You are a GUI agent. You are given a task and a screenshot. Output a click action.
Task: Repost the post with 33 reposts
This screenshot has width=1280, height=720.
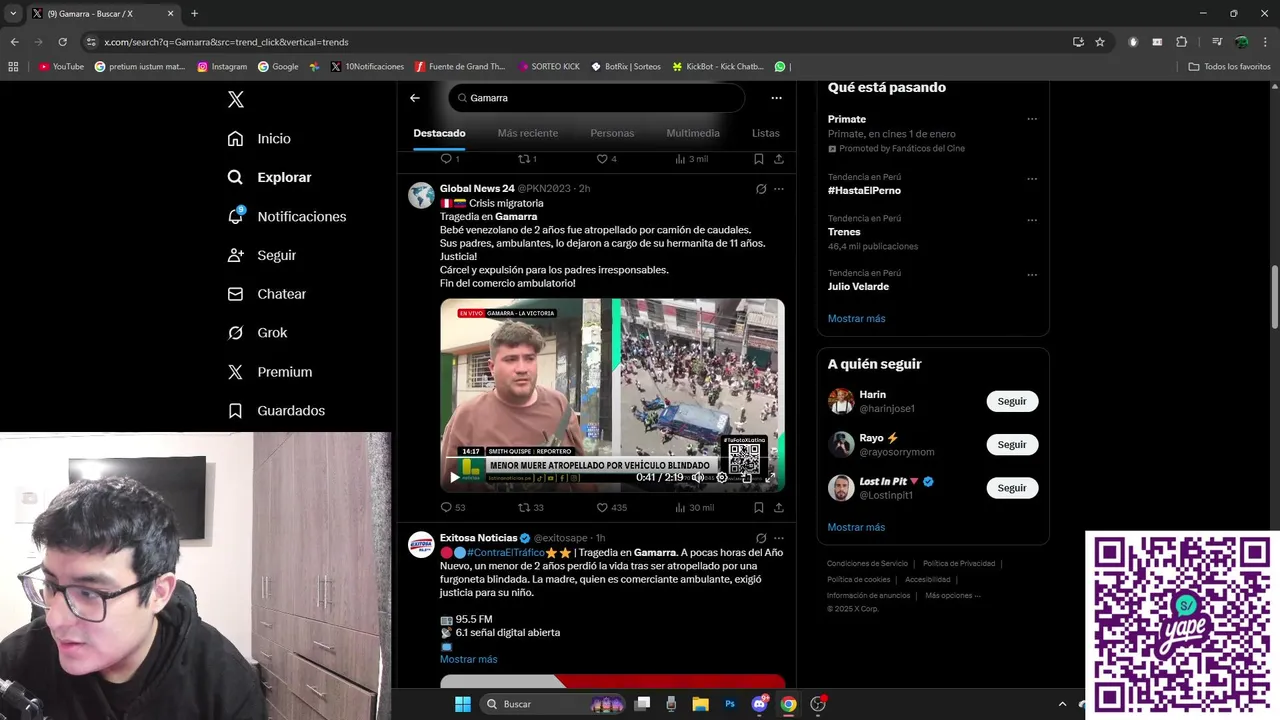[531, 507]
